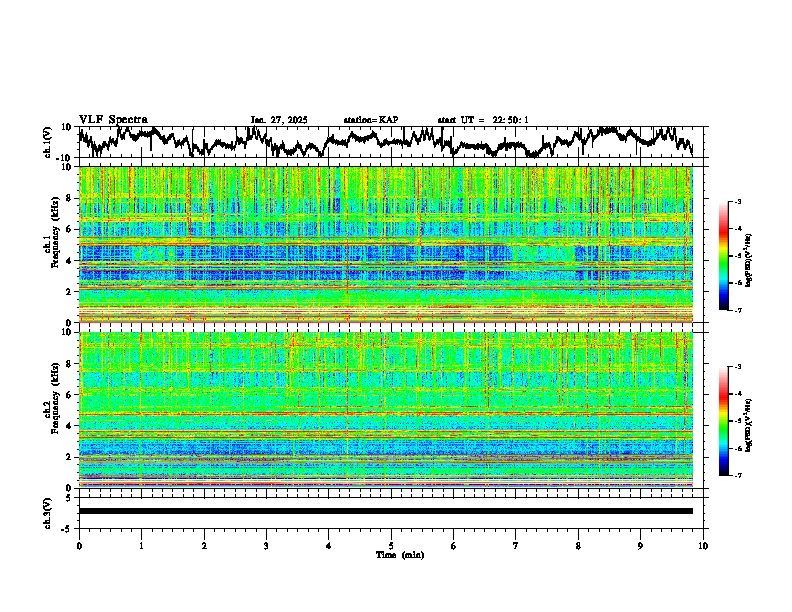Click the "-3" label on ch.1 colorbar

(x=737, y=202)
